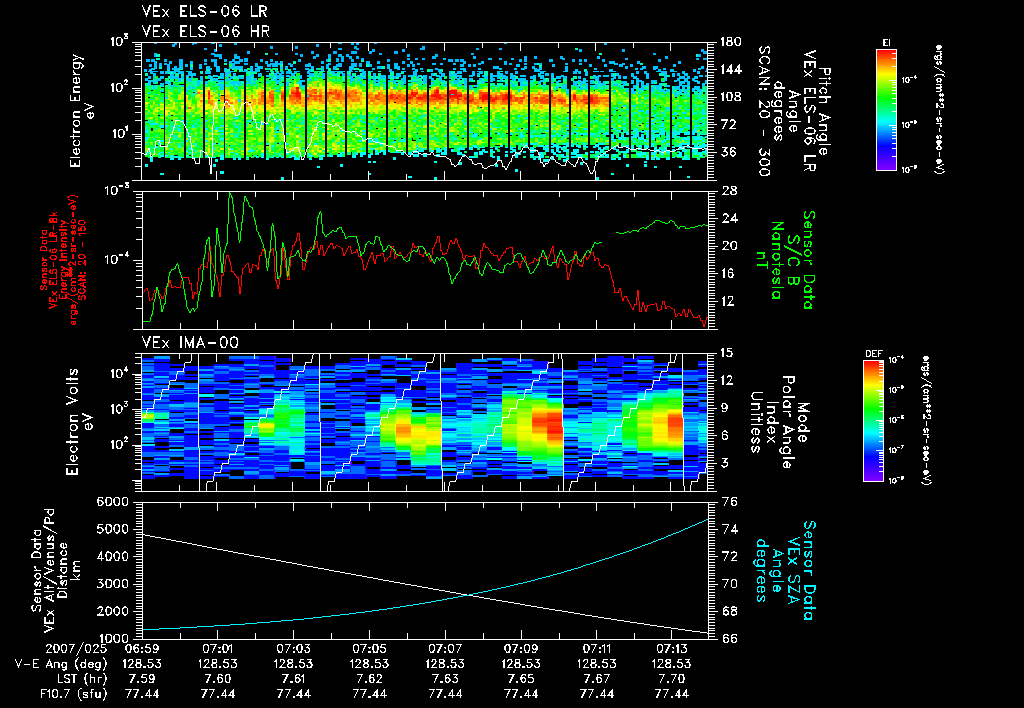Image resolution: width=1024 pixels, height=708 pixels.
Task: Click the '07:01' time tick label
Action: [217, 649]
